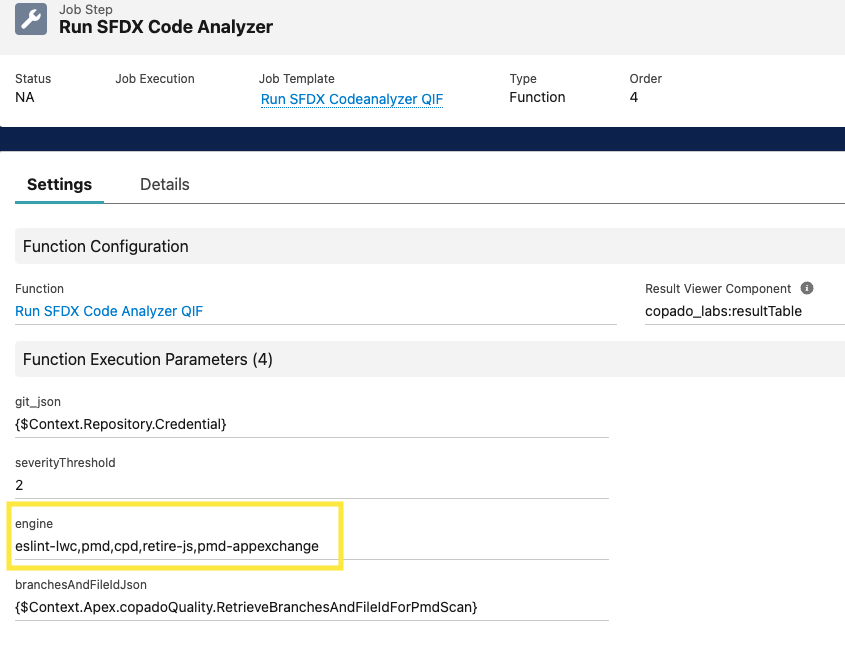Click the Status value NA
This screenshot has height=646, width=845.
(25, 98)
